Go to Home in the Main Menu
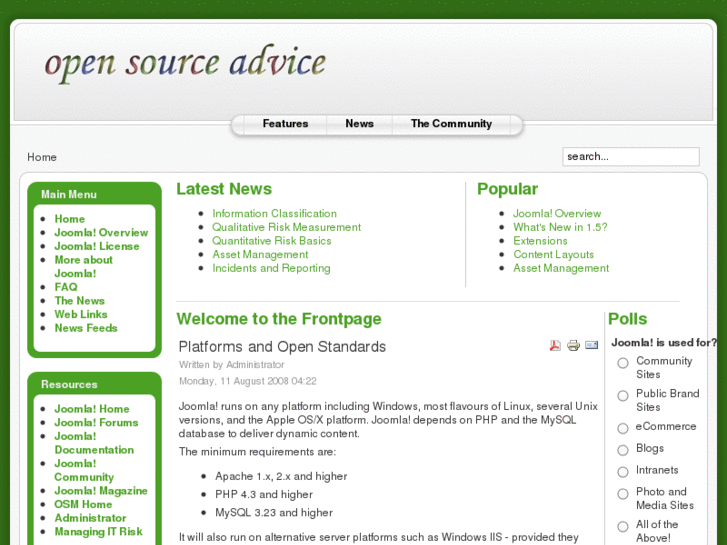Screen dimensions: 727x545 [x=70, y=219]
